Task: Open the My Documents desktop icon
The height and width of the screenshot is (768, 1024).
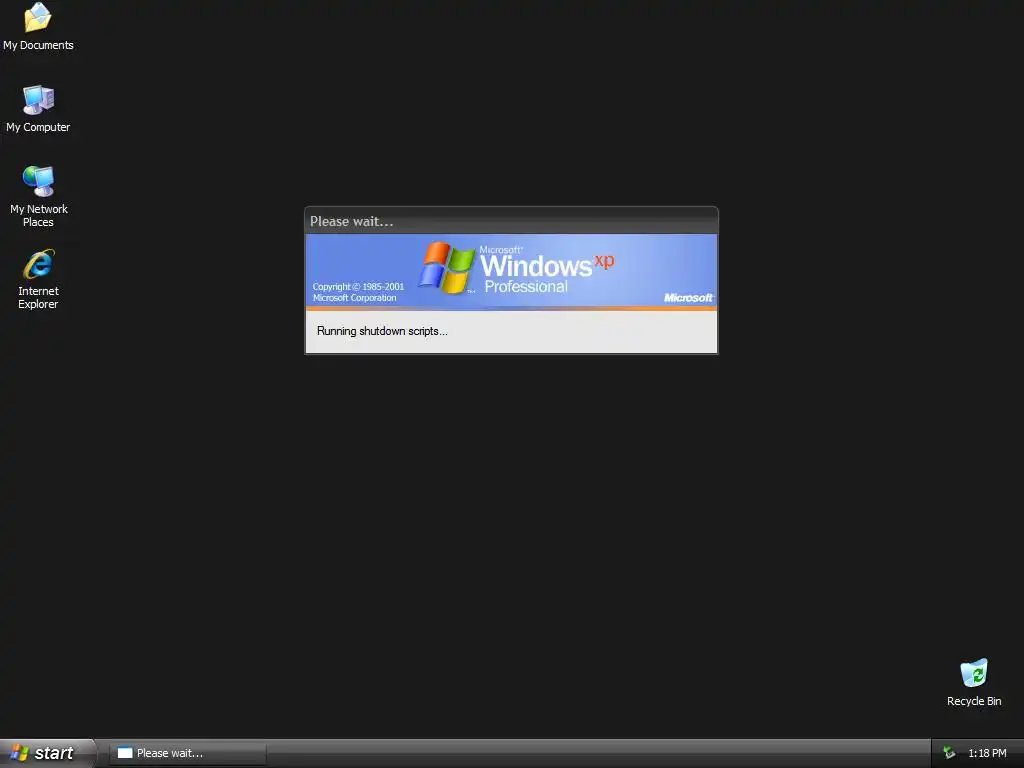Action: (x=38, y=26)
